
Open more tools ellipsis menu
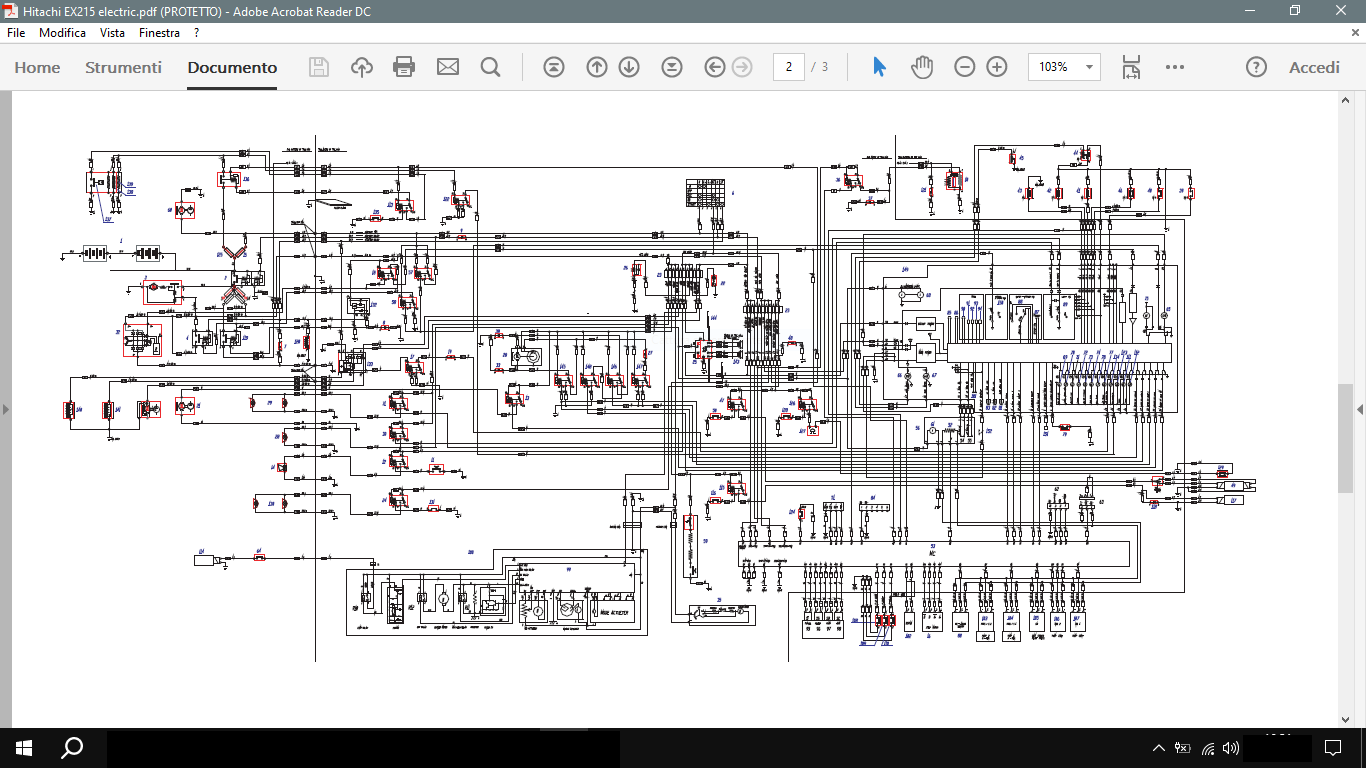(1175, 67)
